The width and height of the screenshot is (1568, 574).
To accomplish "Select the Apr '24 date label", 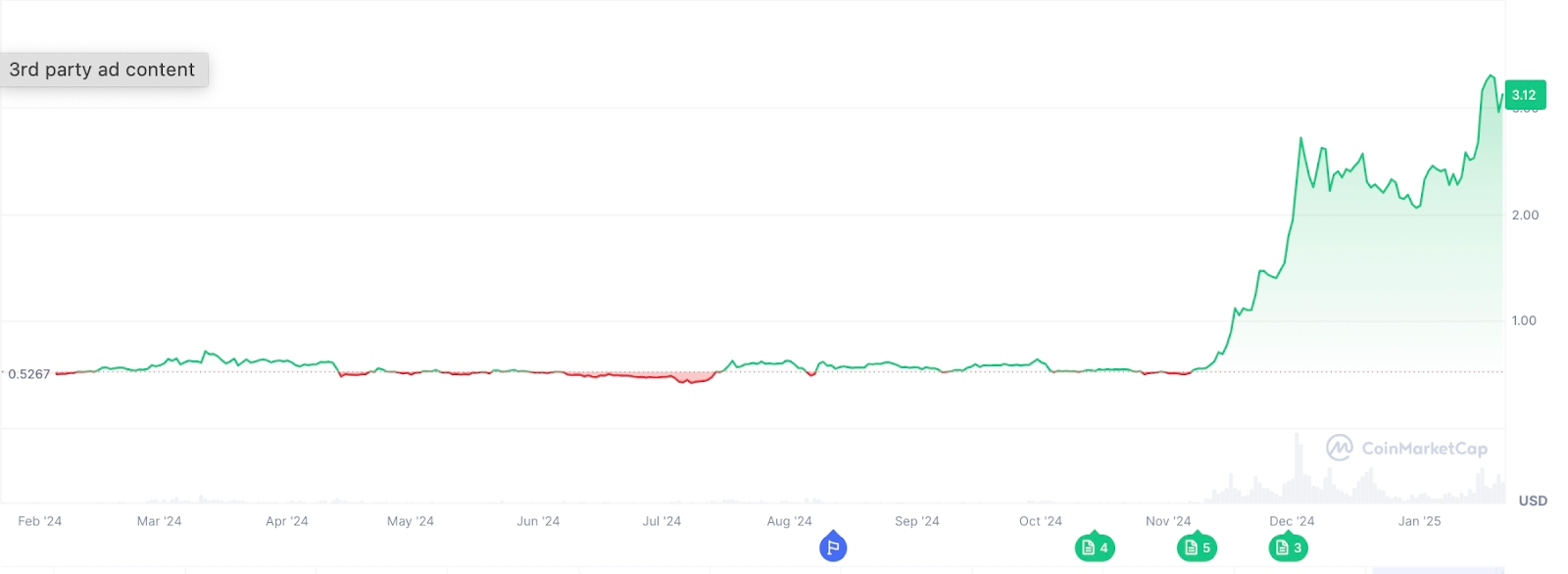I will pyautogui.click(x=287, y=521).
